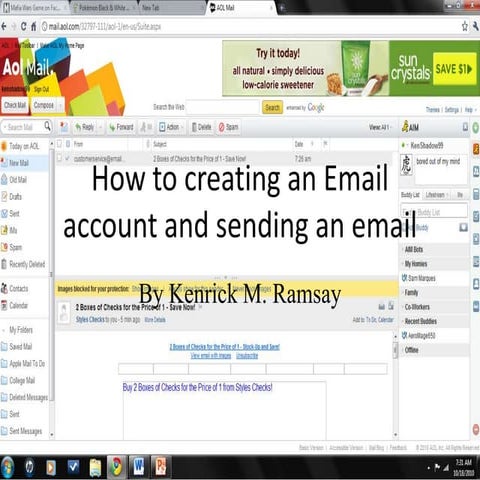
Task: Click the orange AIM icon in right strip
Action: [476, 149]
